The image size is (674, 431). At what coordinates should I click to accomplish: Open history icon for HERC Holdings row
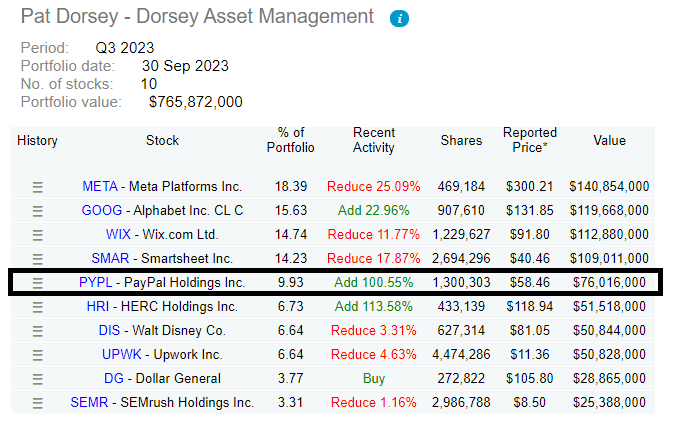point(38,307)
